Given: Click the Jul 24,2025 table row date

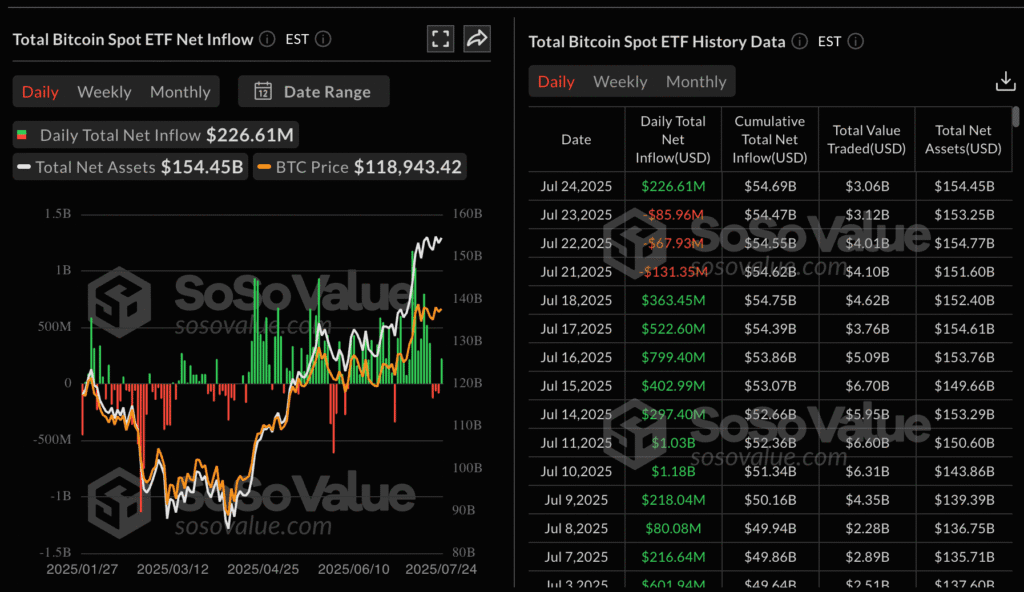Looking at the screenshot, I should coord(576,186).
